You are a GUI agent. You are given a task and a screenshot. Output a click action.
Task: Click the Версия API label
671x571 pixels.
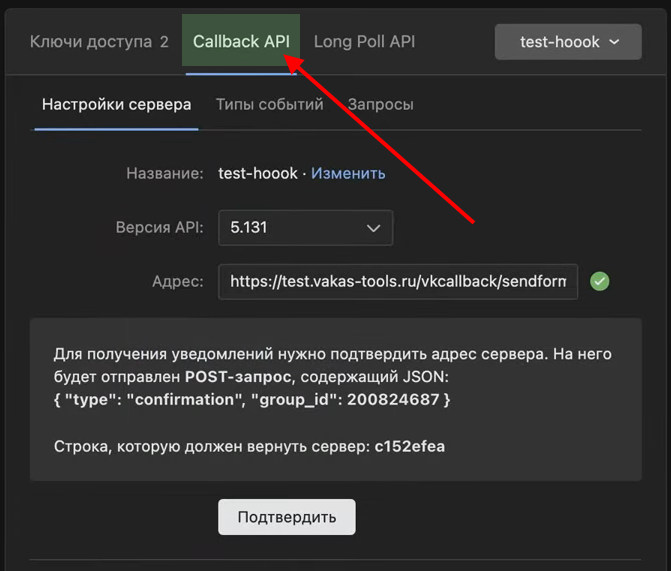[x=159, y=228]
